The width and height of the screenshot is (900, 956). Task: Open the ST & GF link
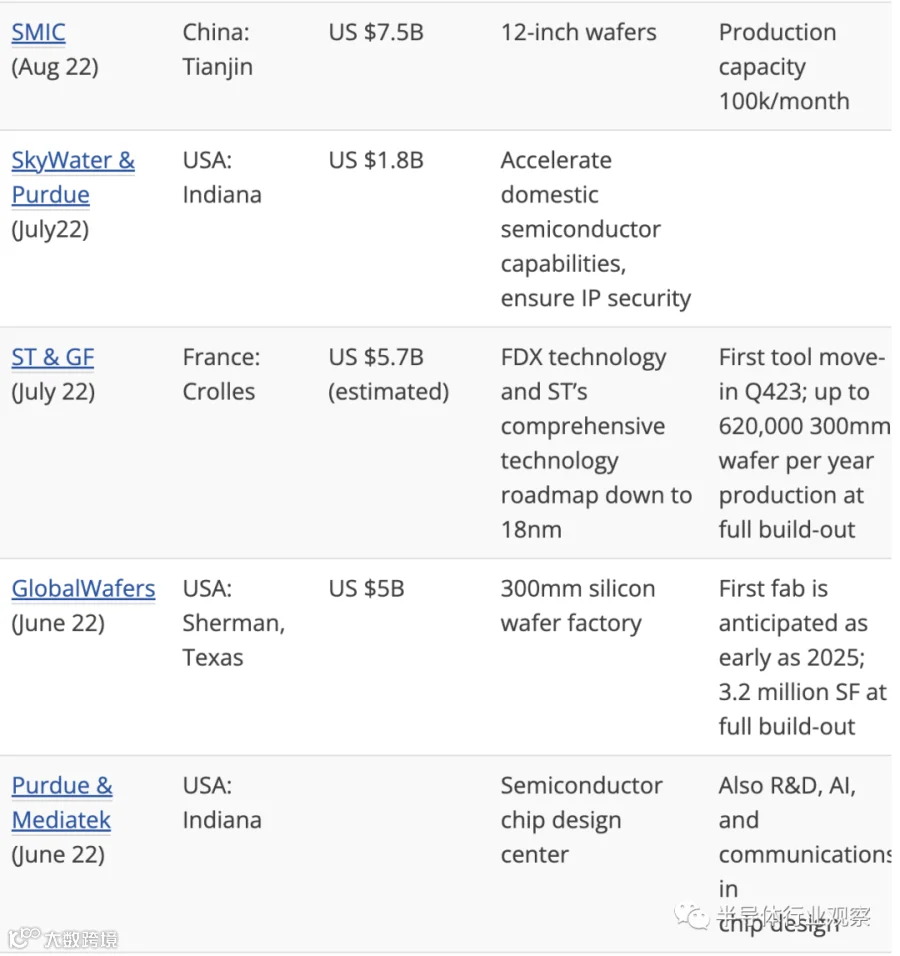(x=53, y=357)
